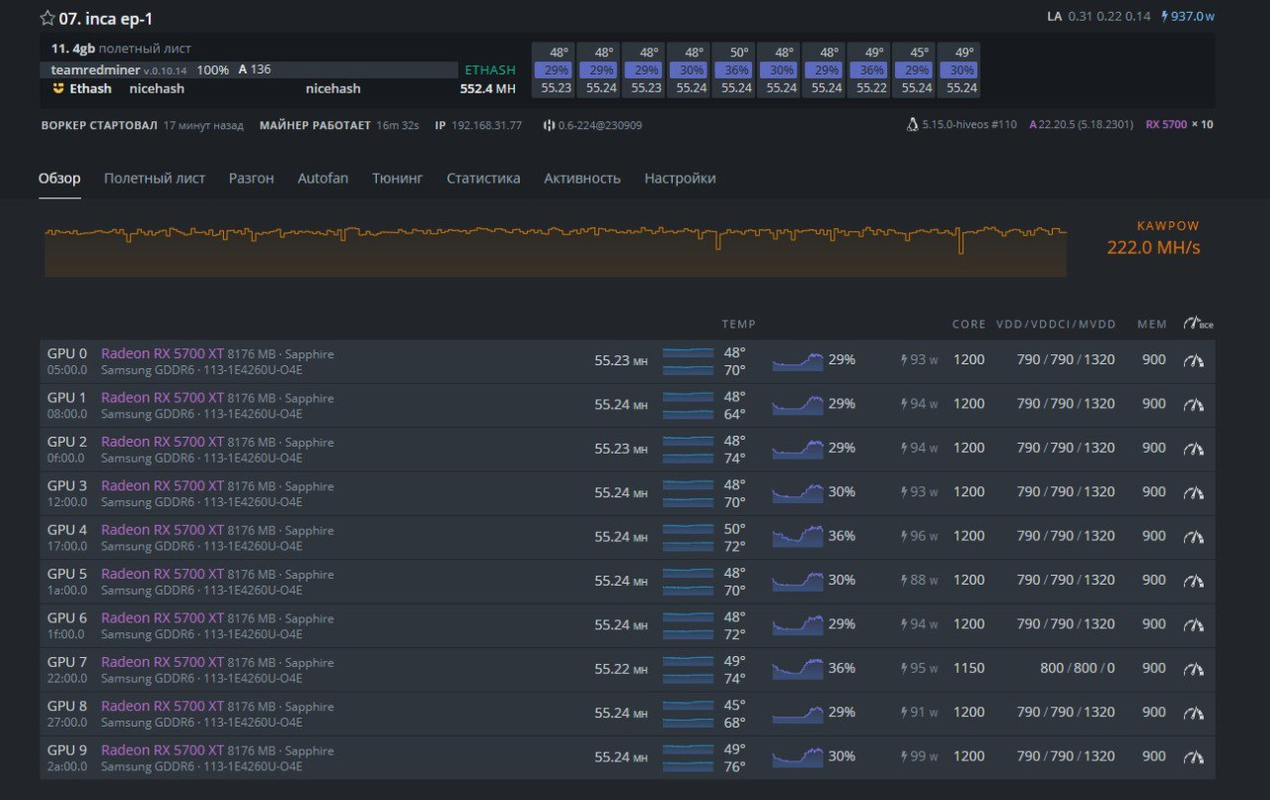Viewport: 1270px width, 800px height.
Task: Open overclock settings for GPU 1 row
Action: coord(1193,404)
